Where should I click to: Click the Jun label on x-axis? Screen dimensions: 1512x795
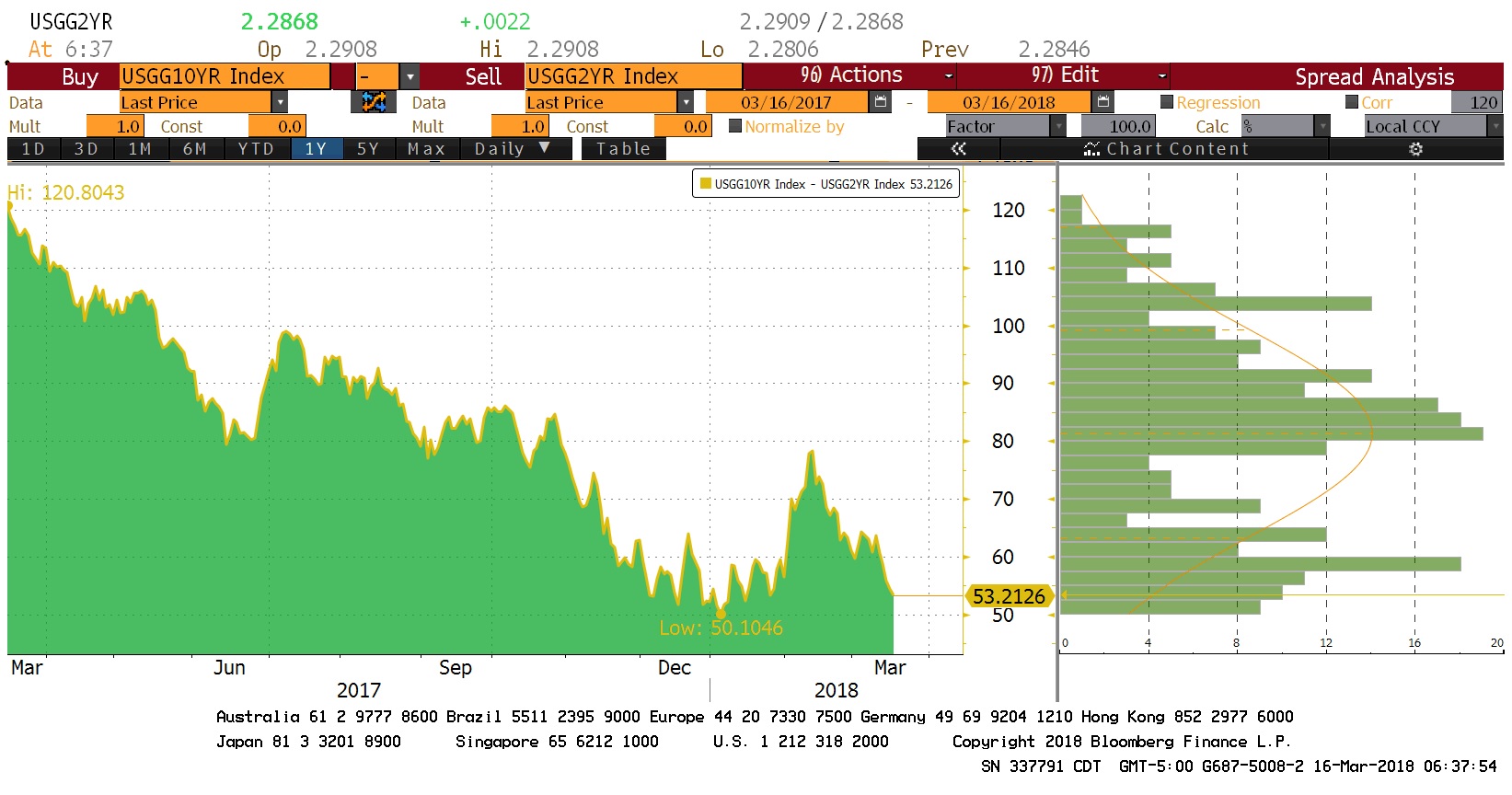(x=229, y=668)
